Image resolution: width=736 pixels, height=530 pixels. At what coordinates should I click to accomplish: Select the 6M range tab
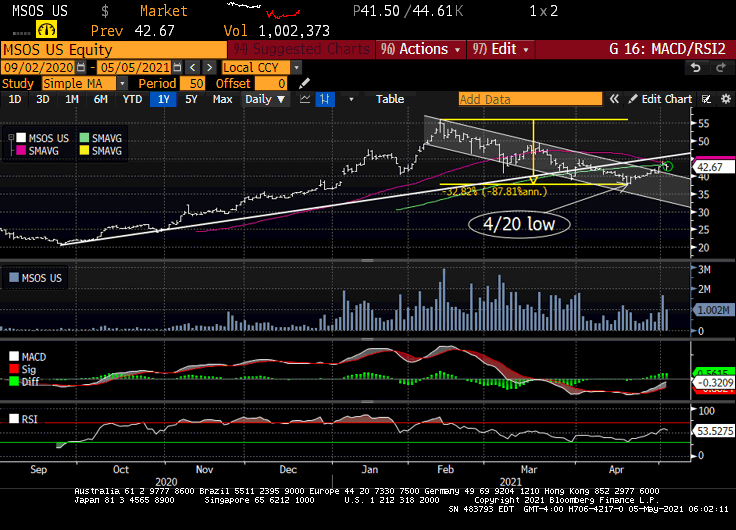coord(100,99)
